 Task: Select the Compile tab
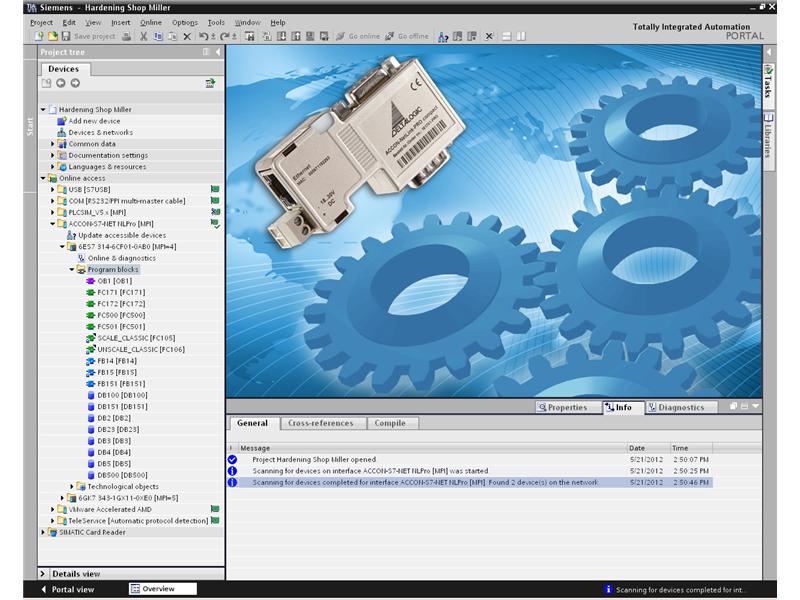tap(390, 423)
